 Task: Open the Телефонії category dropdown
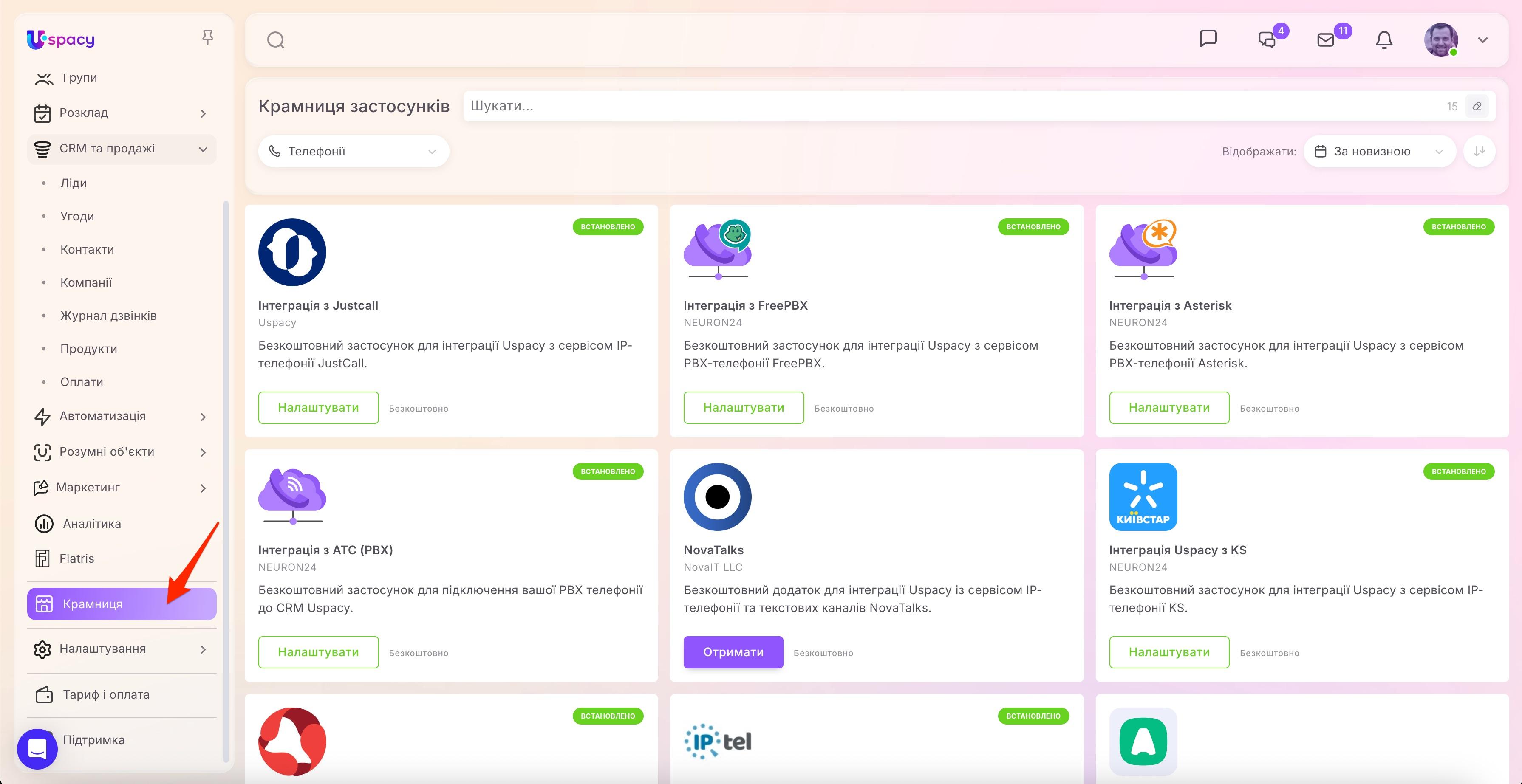click(354, 151)
